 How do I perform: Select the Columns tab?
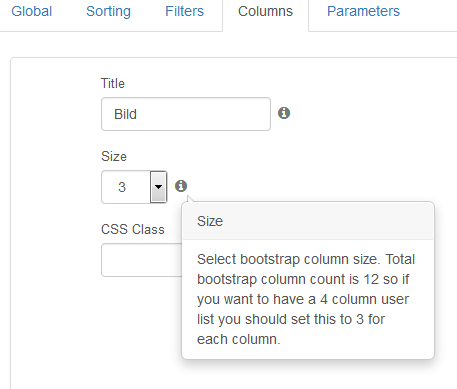coord(265,12)
